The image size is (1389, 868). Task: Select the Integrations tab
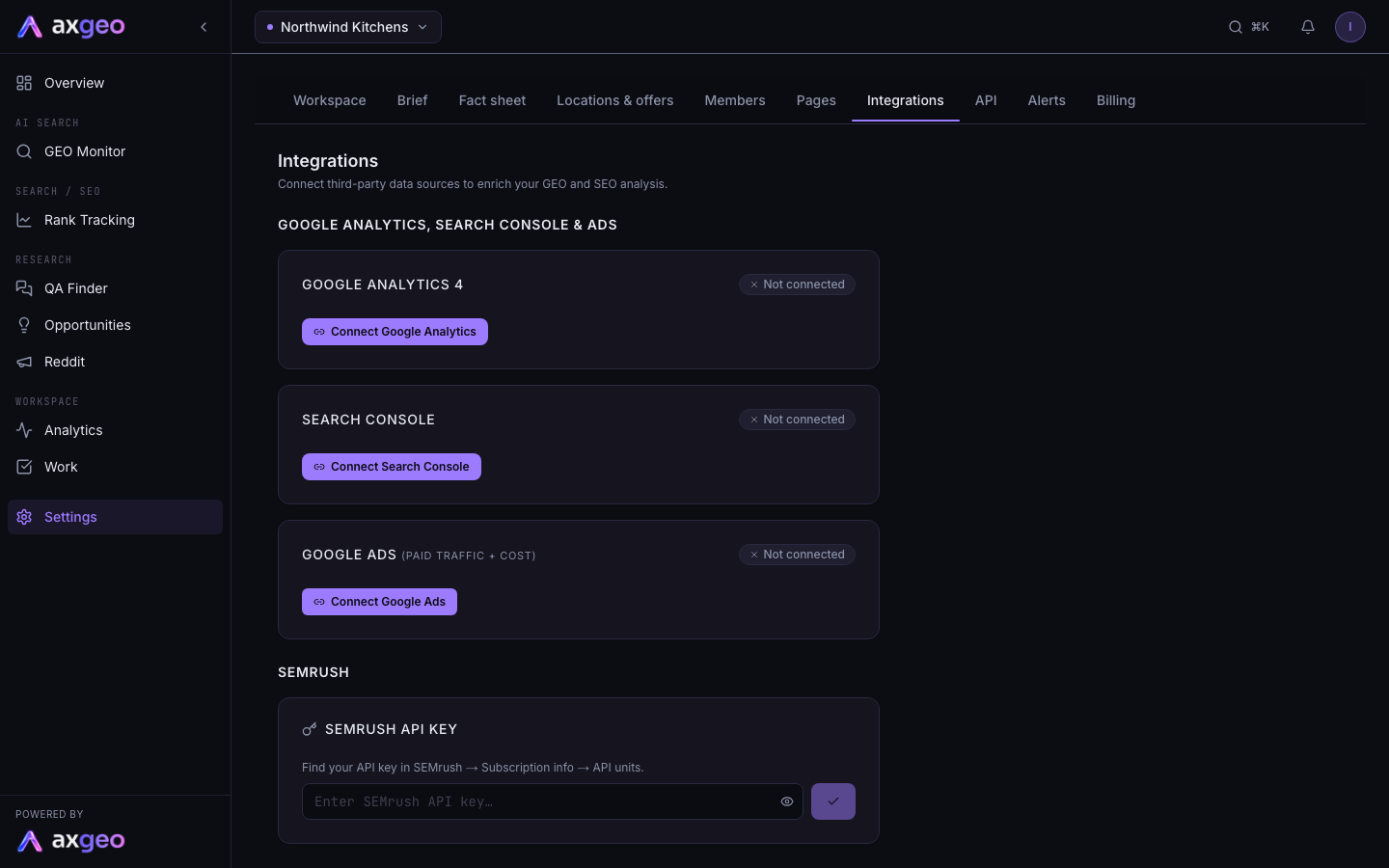click(906, 100)
